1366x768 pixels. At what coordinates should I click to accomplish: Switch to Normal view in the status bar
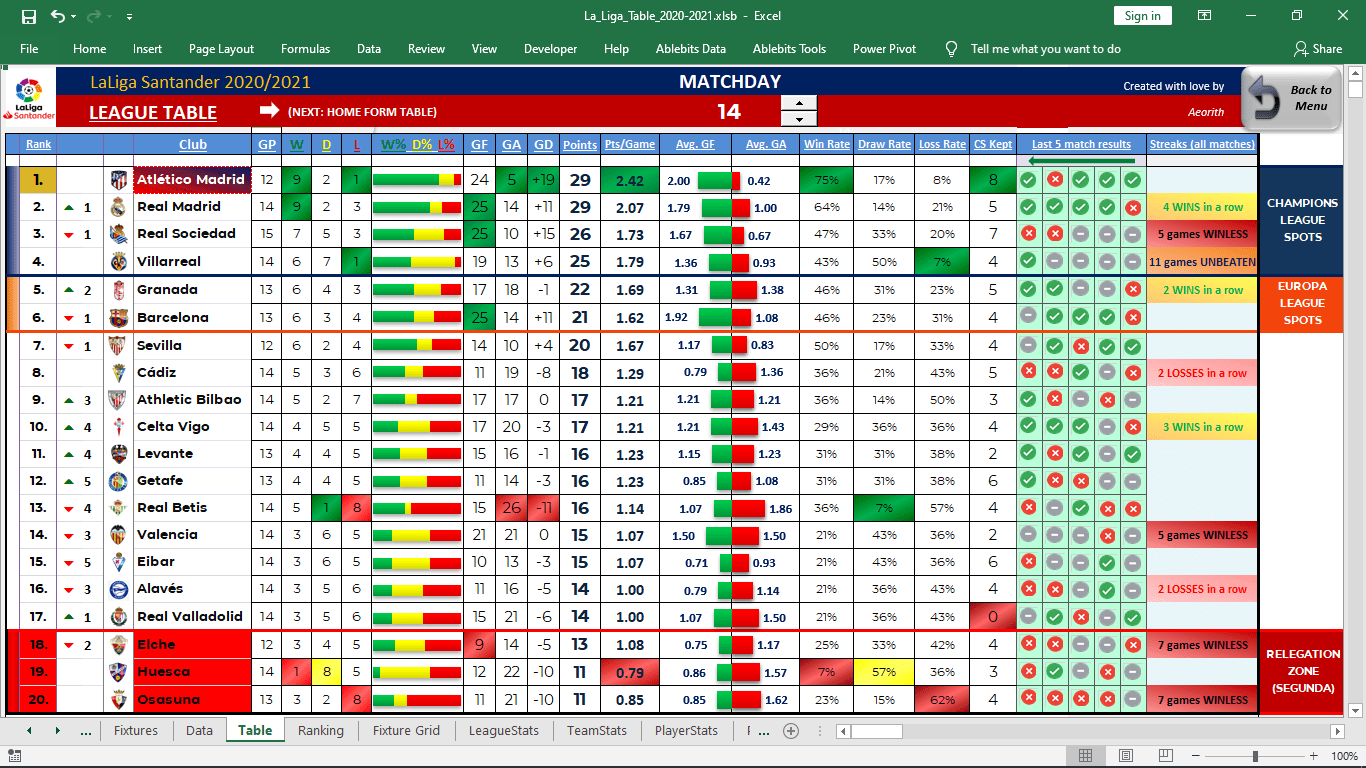[x=1085, y=755]
